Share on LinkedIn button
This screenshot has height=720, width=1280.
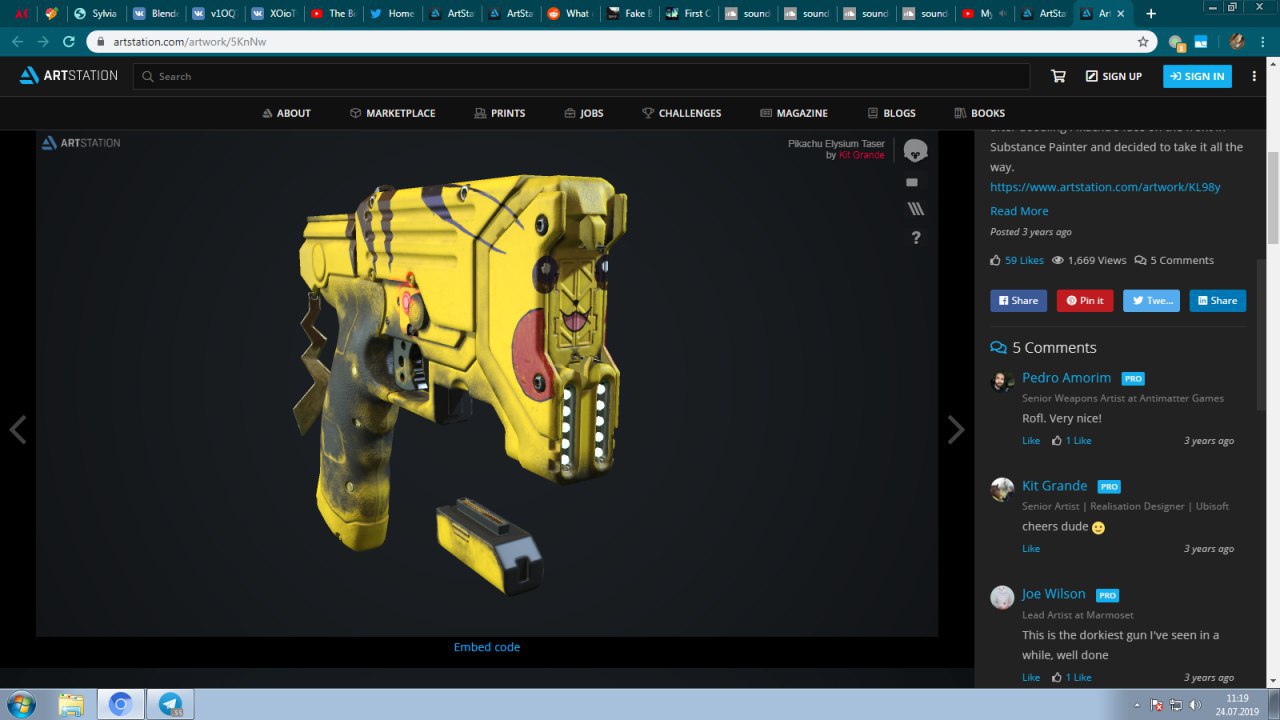click(x=1218, y=300)
